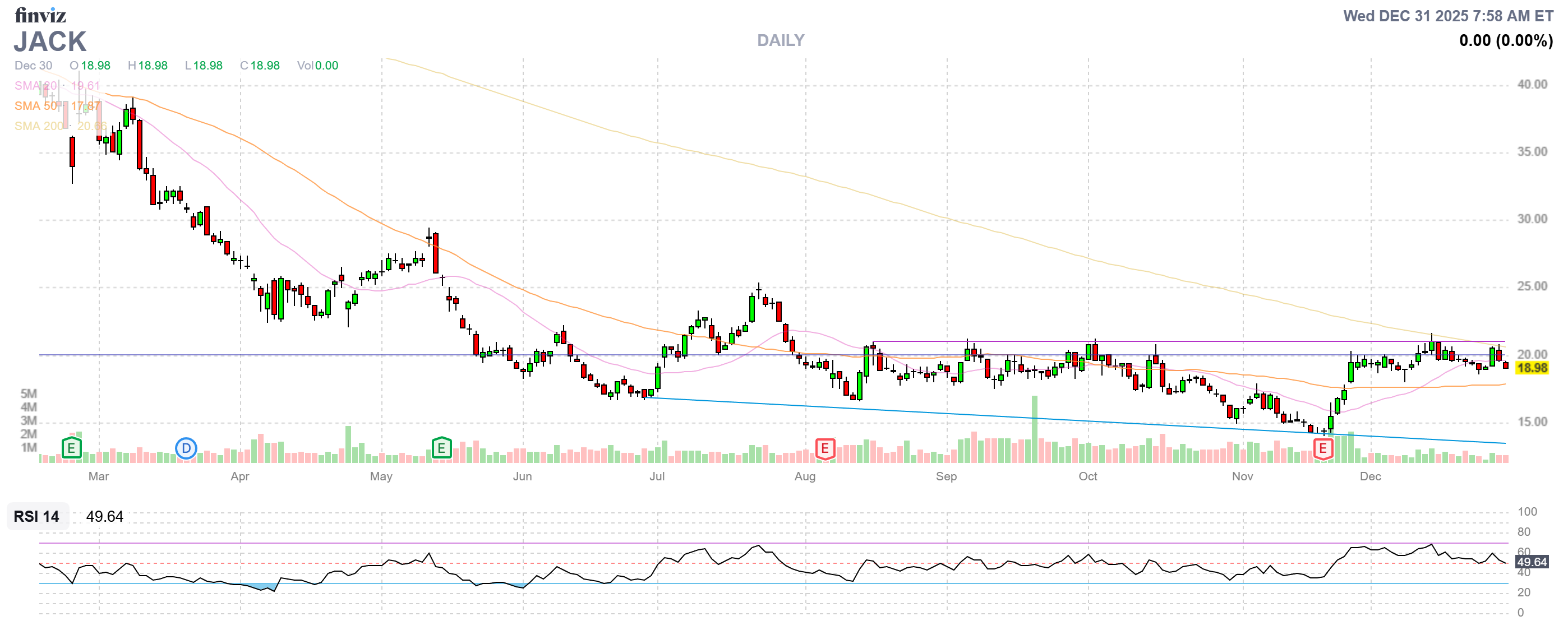Click the 49.64 RSI value tag
This screenshot has height=630, width=1568.
click(x=1532, y=562)
